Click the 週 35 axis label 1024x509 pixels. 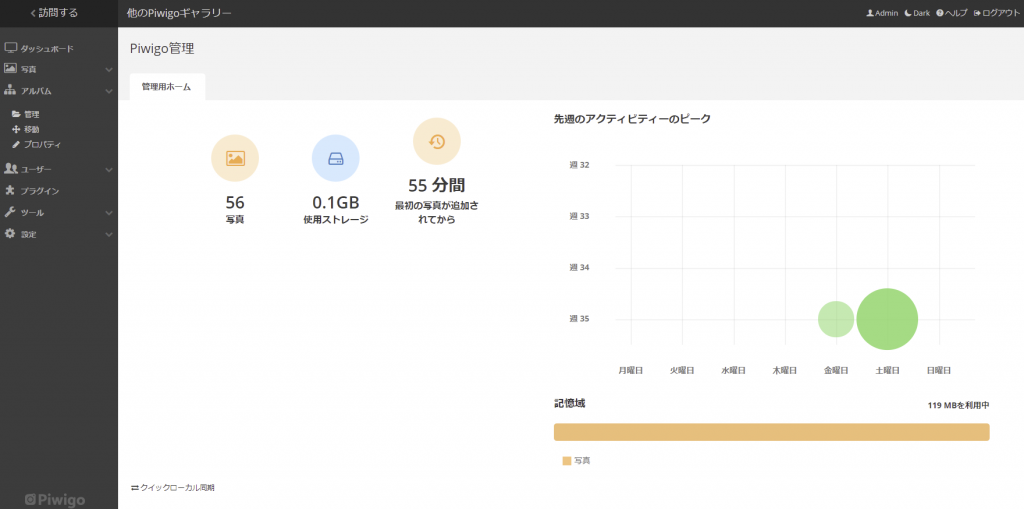[579, 319]
